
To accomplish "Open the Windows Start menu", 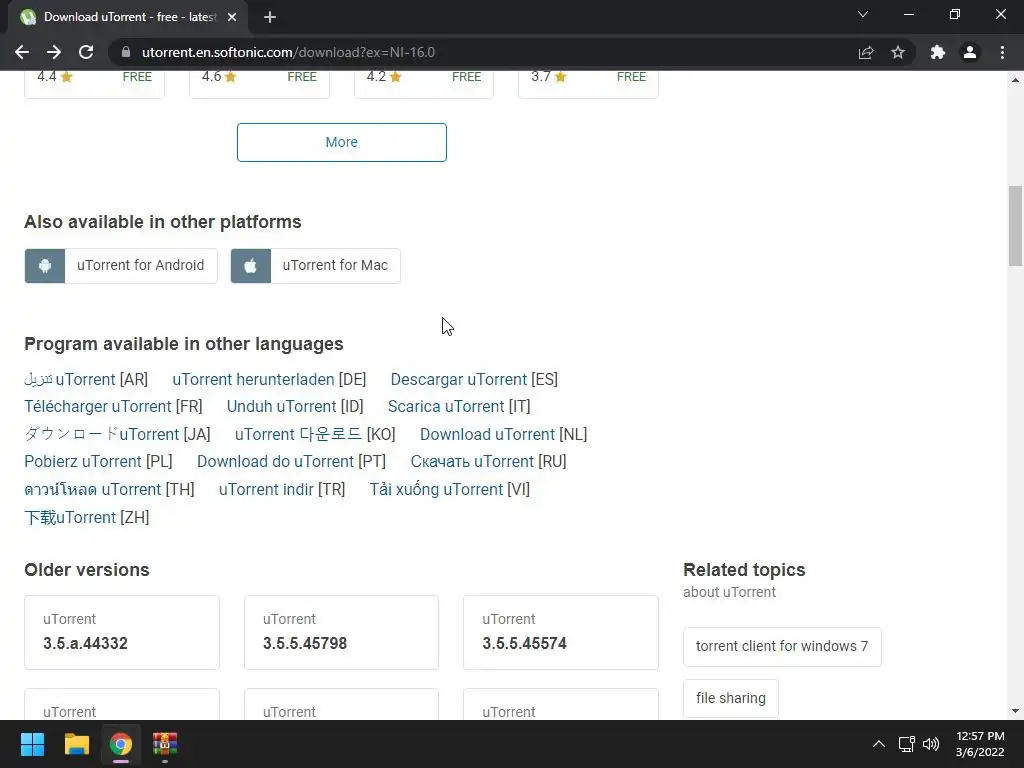I will (32, 744).
